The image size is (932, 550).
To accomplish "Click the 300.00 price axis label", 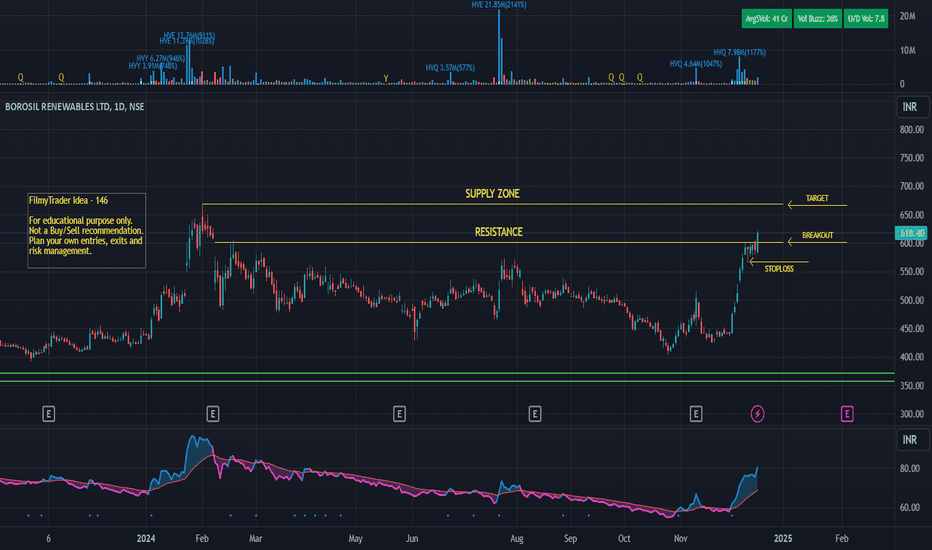I will pos(912,414).
